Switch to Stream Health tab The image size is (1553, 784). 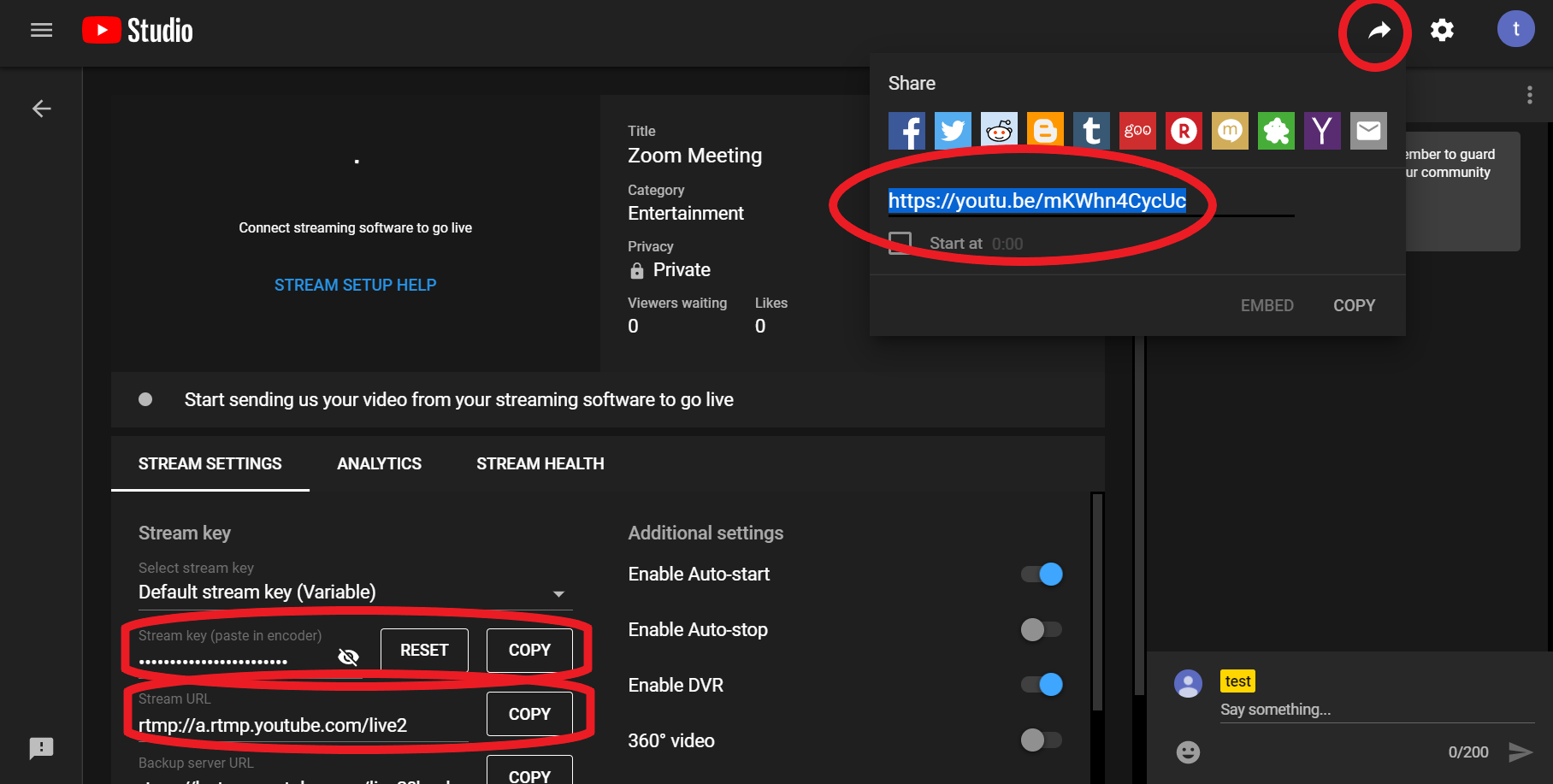tap(540, 463)
